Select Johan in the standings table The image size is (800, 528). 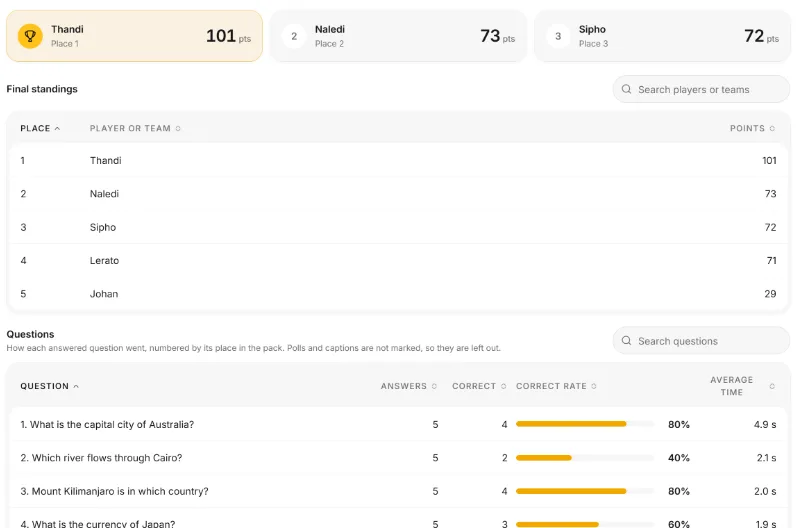coord(398,294)
